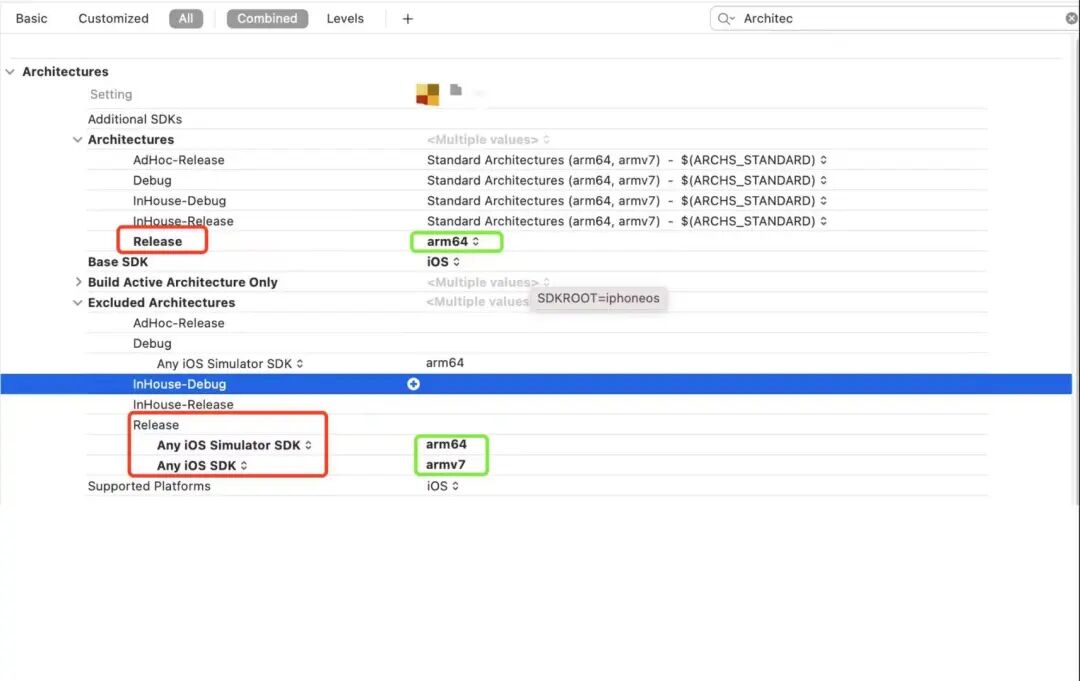1080x681 pixels.
Task: Select Debug under Excluded Architectures
Action: pyautogui.click(x=152, y=344)
